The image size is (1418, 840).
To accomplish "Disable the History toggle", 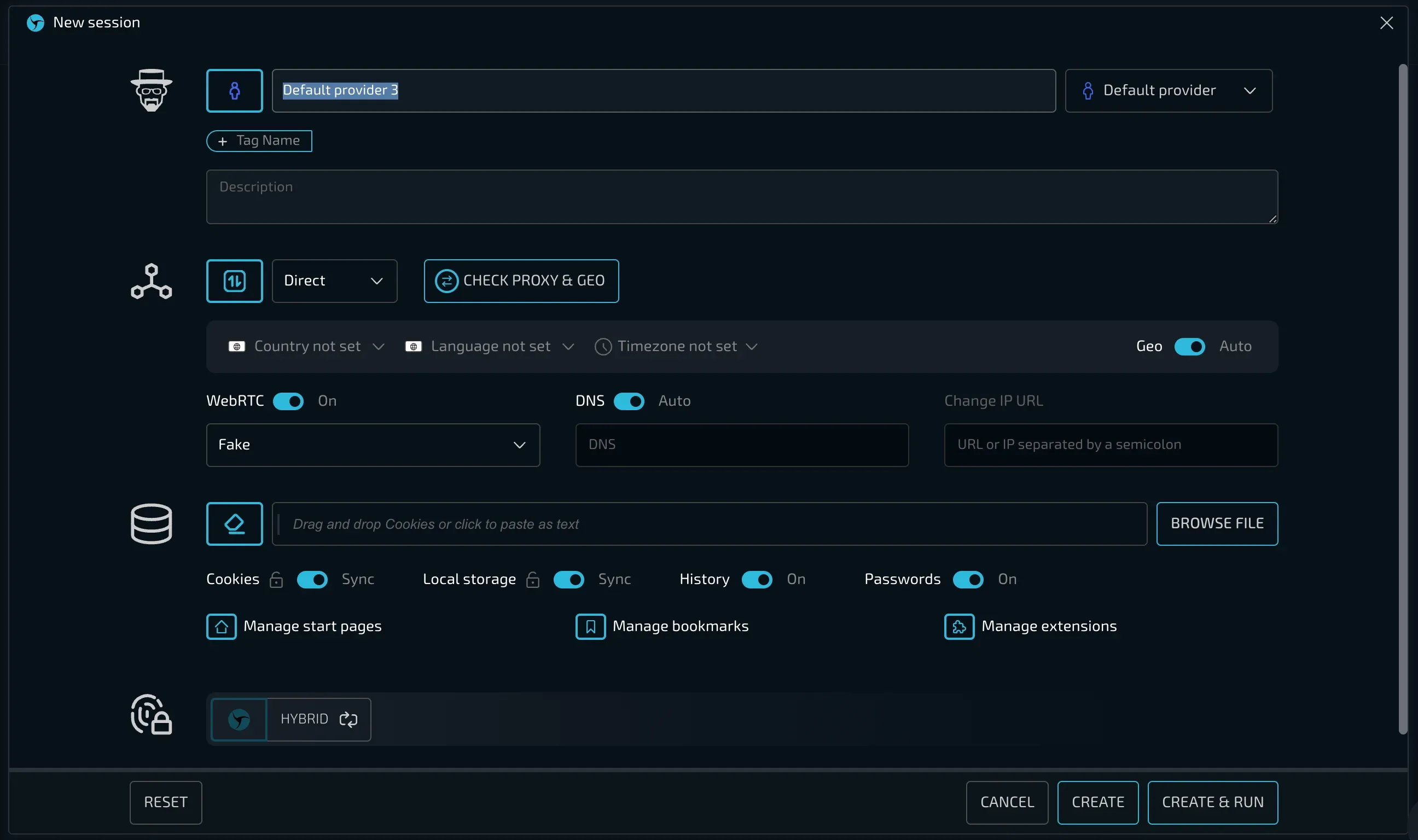I will (x=757, y=580).
